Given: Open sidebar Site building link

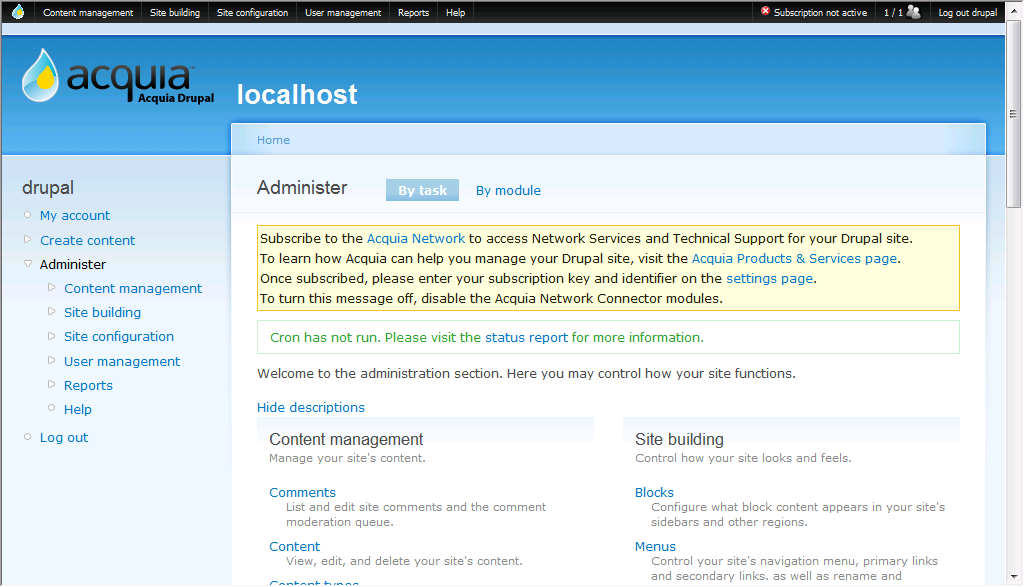Looking at the screenshot, I should (102, 313).
